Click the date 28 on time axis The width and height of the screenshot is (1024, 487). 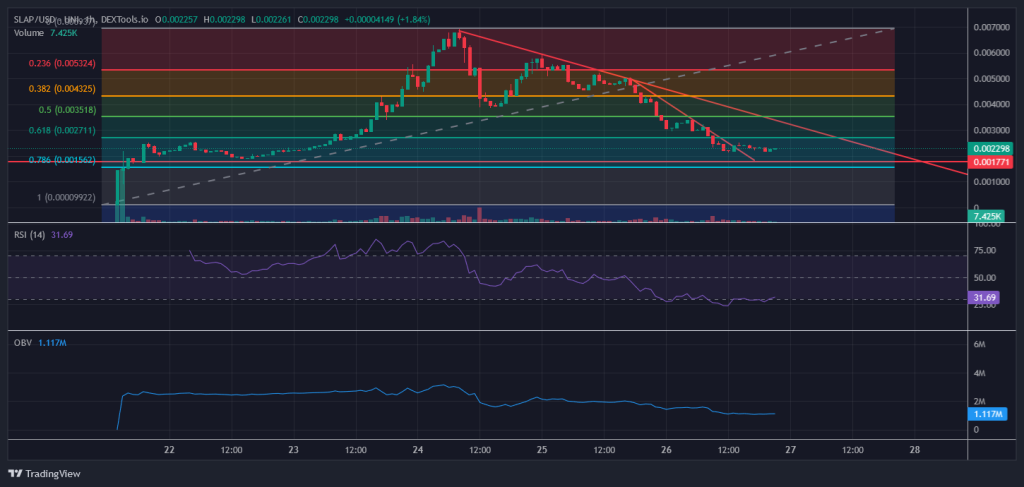pos(914,450)
